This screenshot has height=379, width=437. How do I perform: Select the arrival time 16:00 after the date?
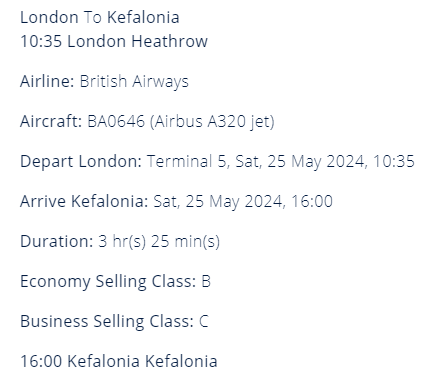(x=312, y=201)
